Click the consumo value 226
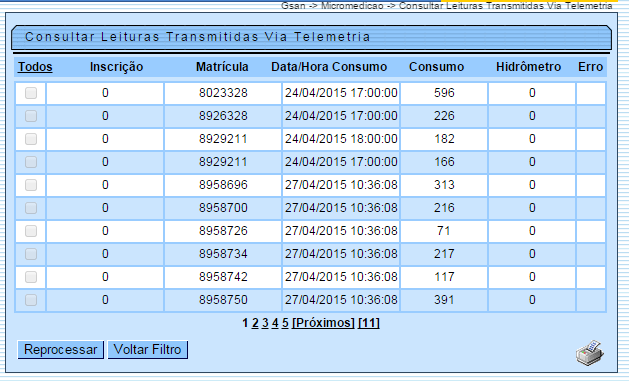Viewport: 629px width, 381px height. 444,116
